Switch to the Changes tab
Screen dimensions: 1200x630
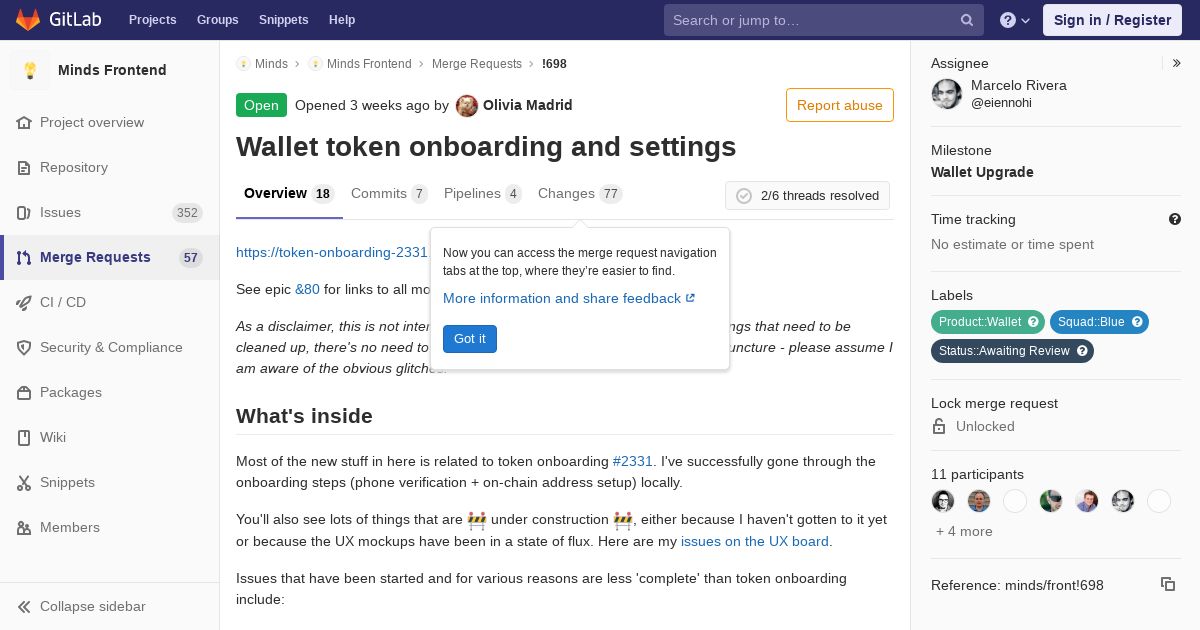pos(580,194)
